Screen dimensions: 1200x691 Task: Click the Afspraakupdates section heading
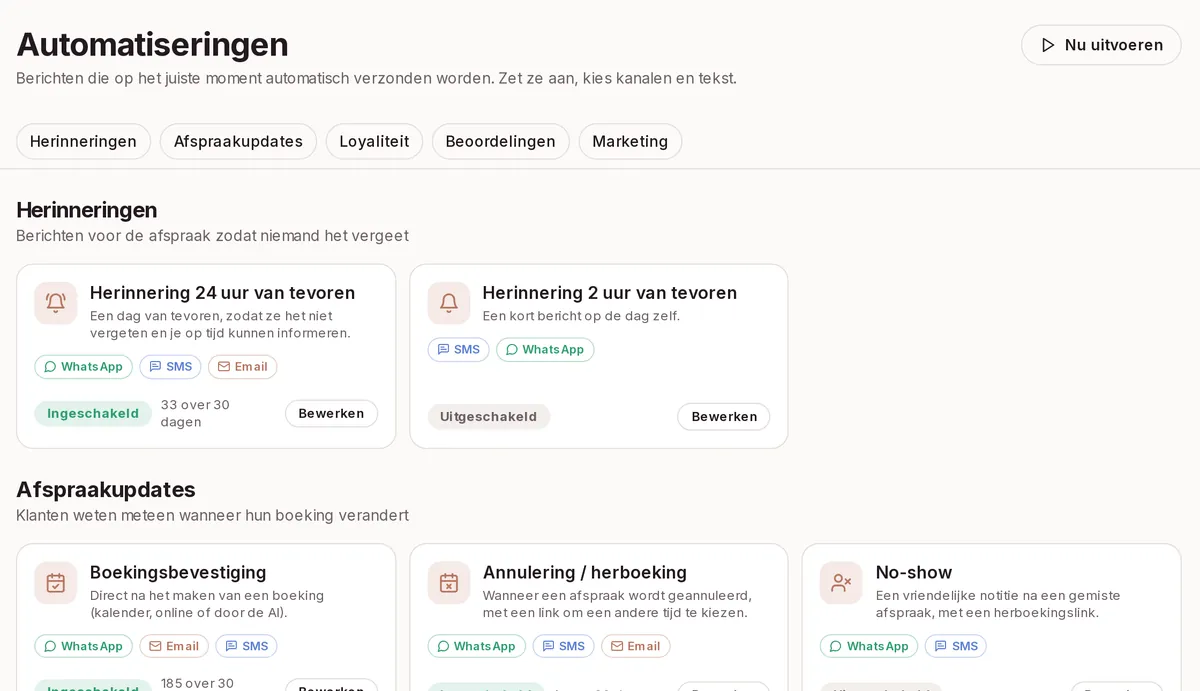[106, 490]
